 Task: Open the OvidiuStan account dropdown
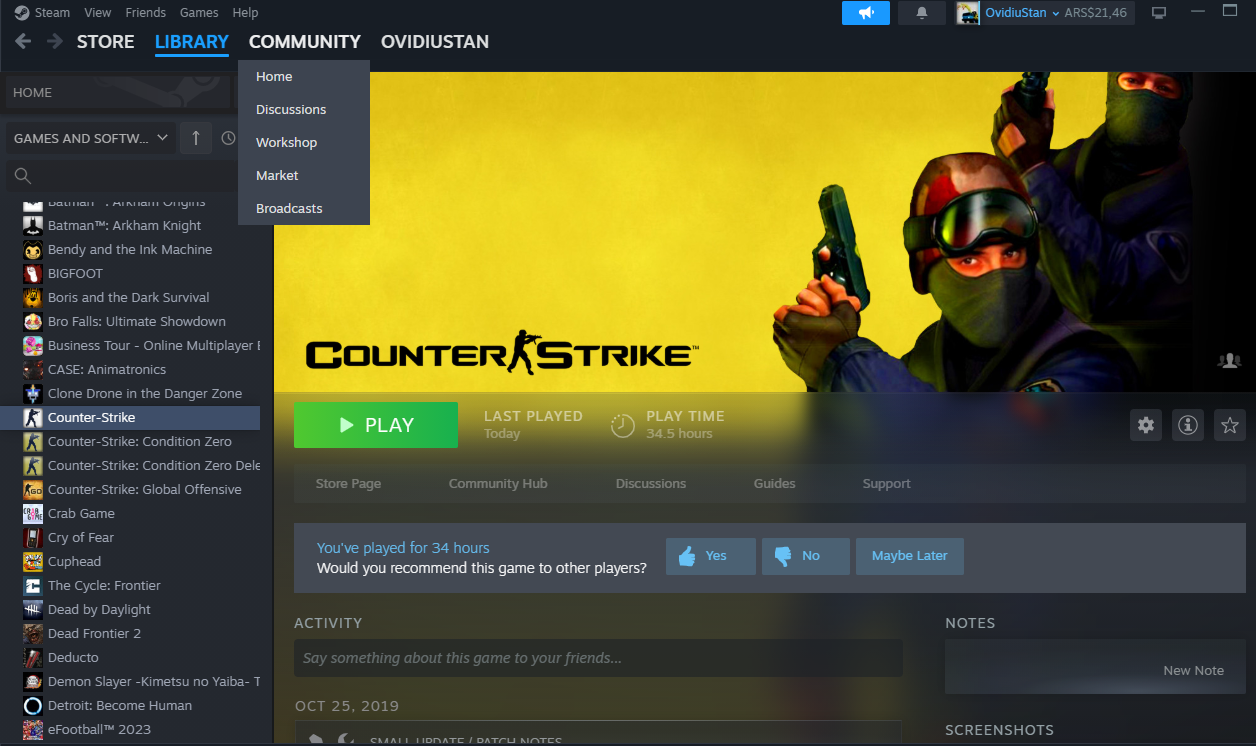(1021, 13)
